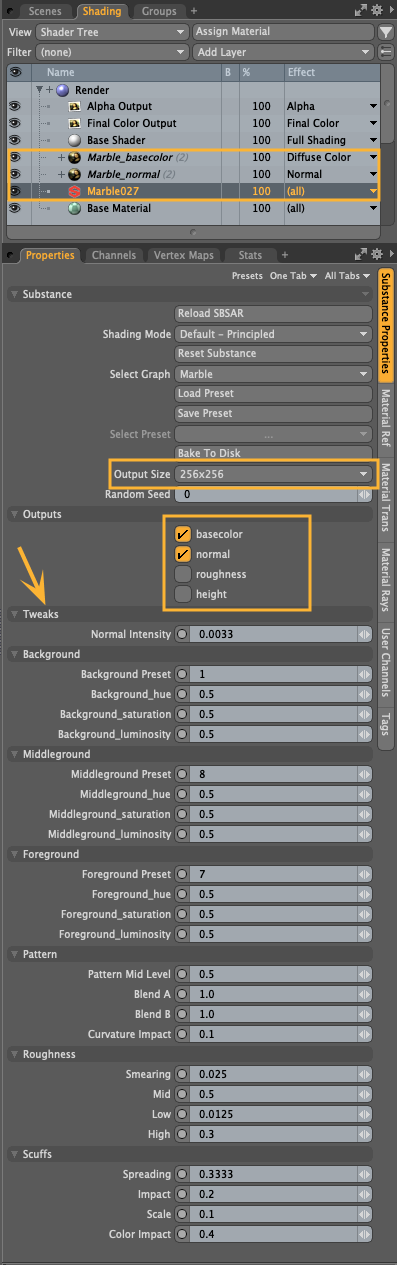This screenshot has height=1265, width=397.
Task: Click the channel dot beside Smearing
Action: 182,1074
